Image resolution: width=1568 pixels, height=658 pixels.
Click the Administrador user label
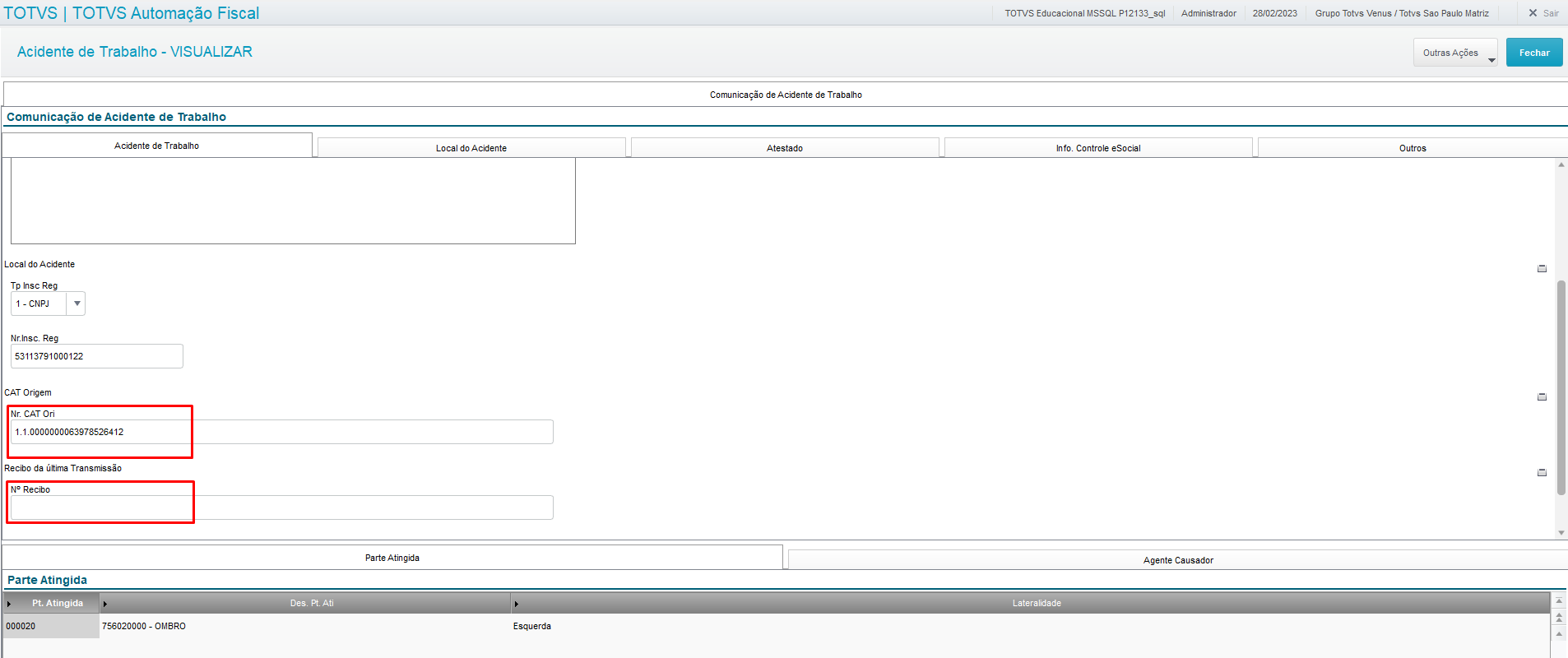[1208, 13]
